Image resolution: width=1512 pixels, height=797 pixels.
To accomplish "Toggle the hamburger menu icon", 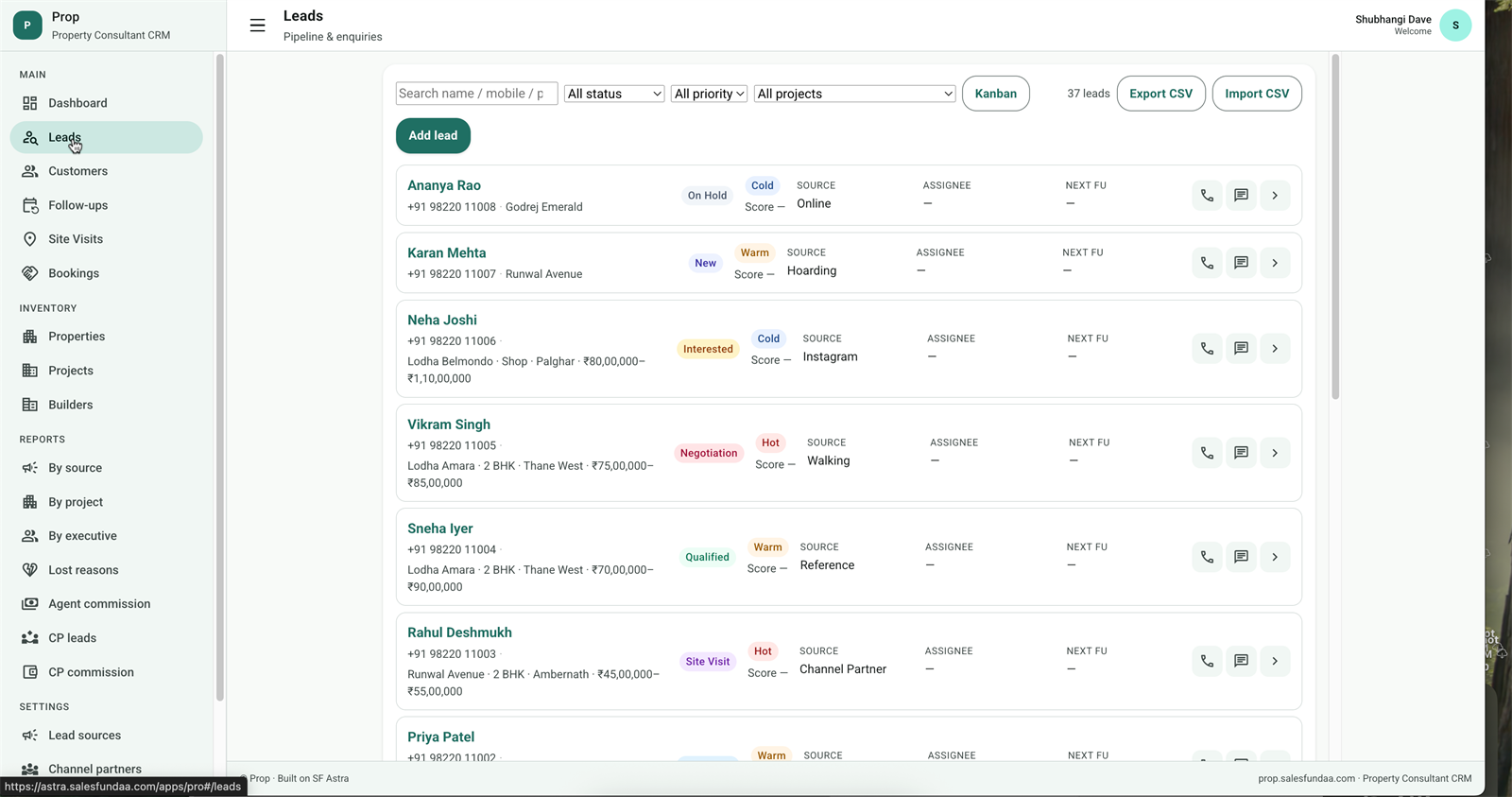I will coord(257,26).
